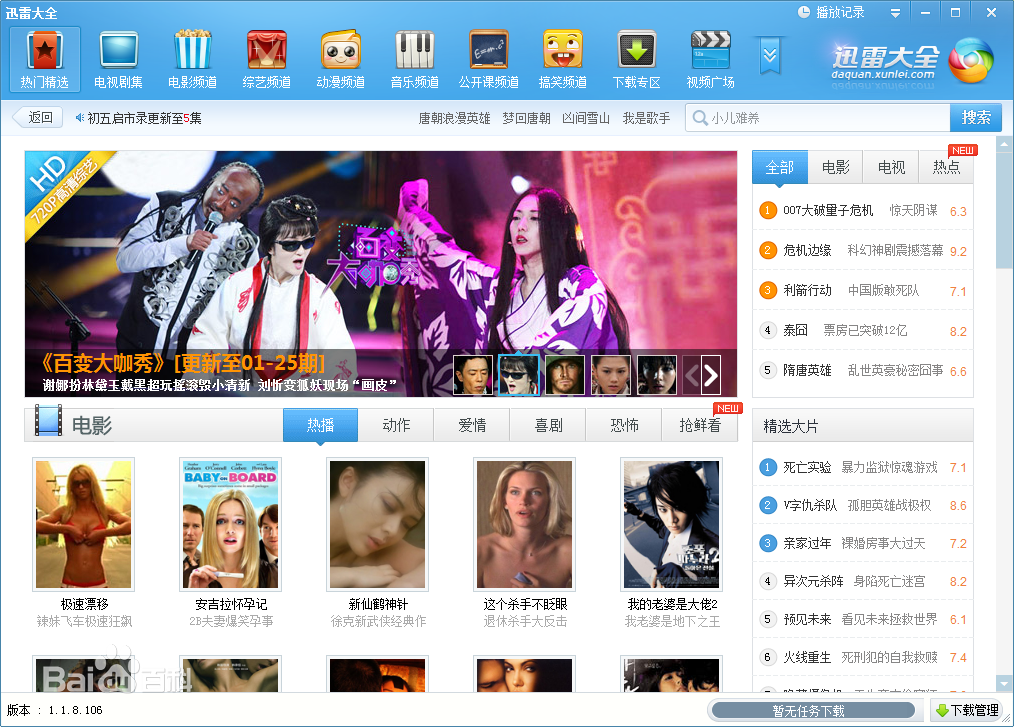Click the 下载管理 download manager button
The height and width of the screenshot is (727, 1014).
point(967,710)
